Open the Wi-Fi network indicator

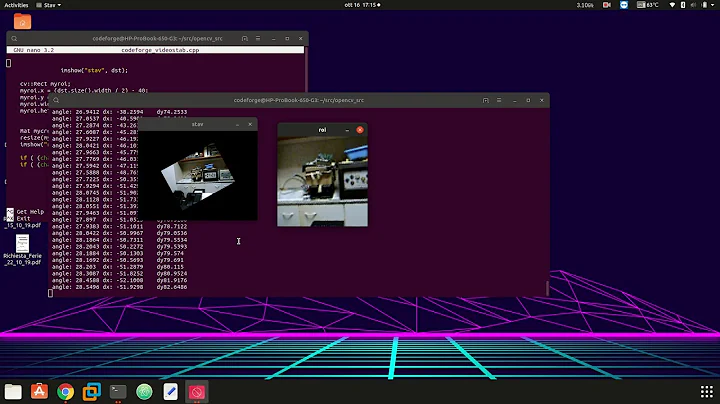(672, 5)
